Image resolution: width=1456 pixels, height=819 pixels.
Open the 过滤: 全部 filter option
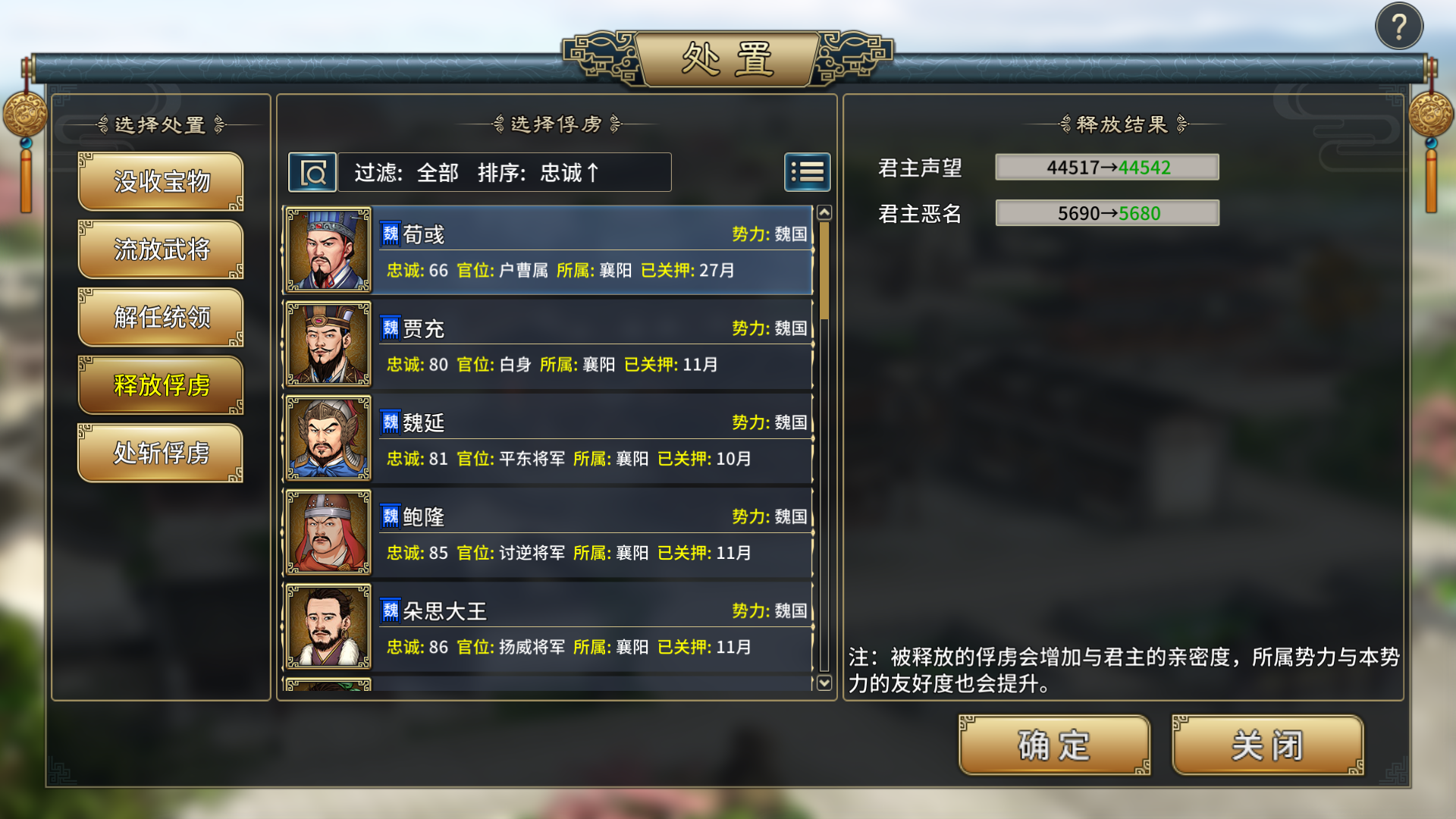tap(406, 173)
